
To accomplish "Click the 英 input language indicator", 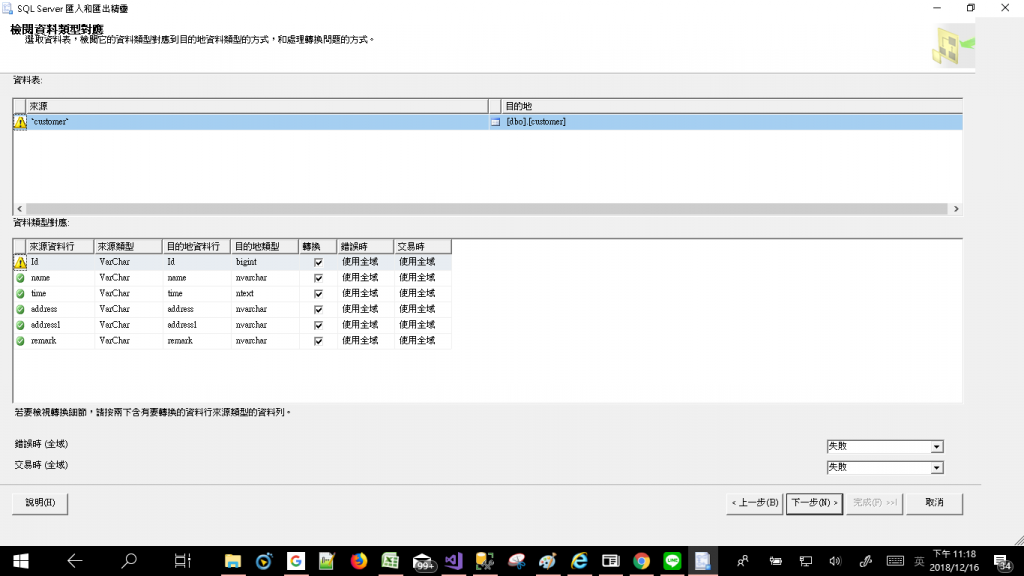I will (x=920, y=562).
